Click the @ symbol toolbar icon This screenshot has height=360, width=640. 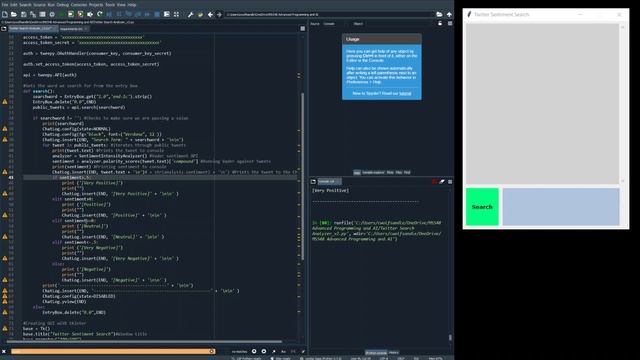point(52,14)
